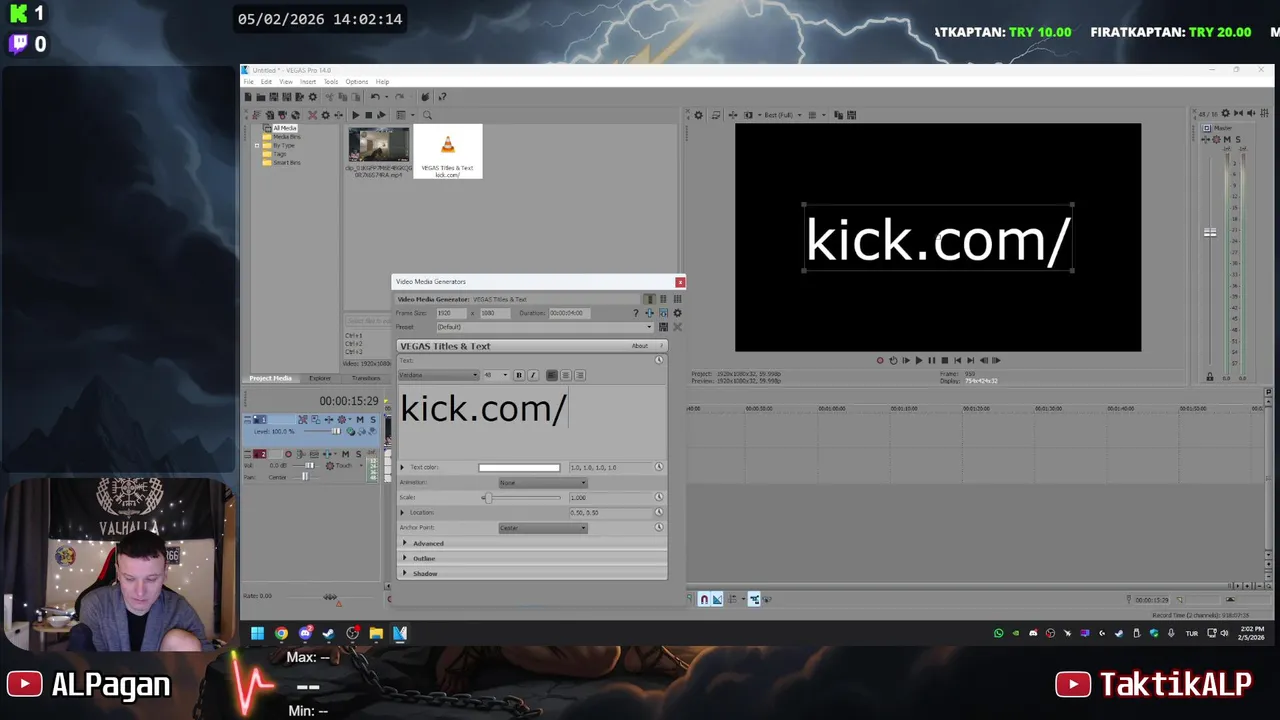This screenshot has height=720, width=1280.
Task: Toggle split screen view in preview toolbar
Action: (748, 115)
